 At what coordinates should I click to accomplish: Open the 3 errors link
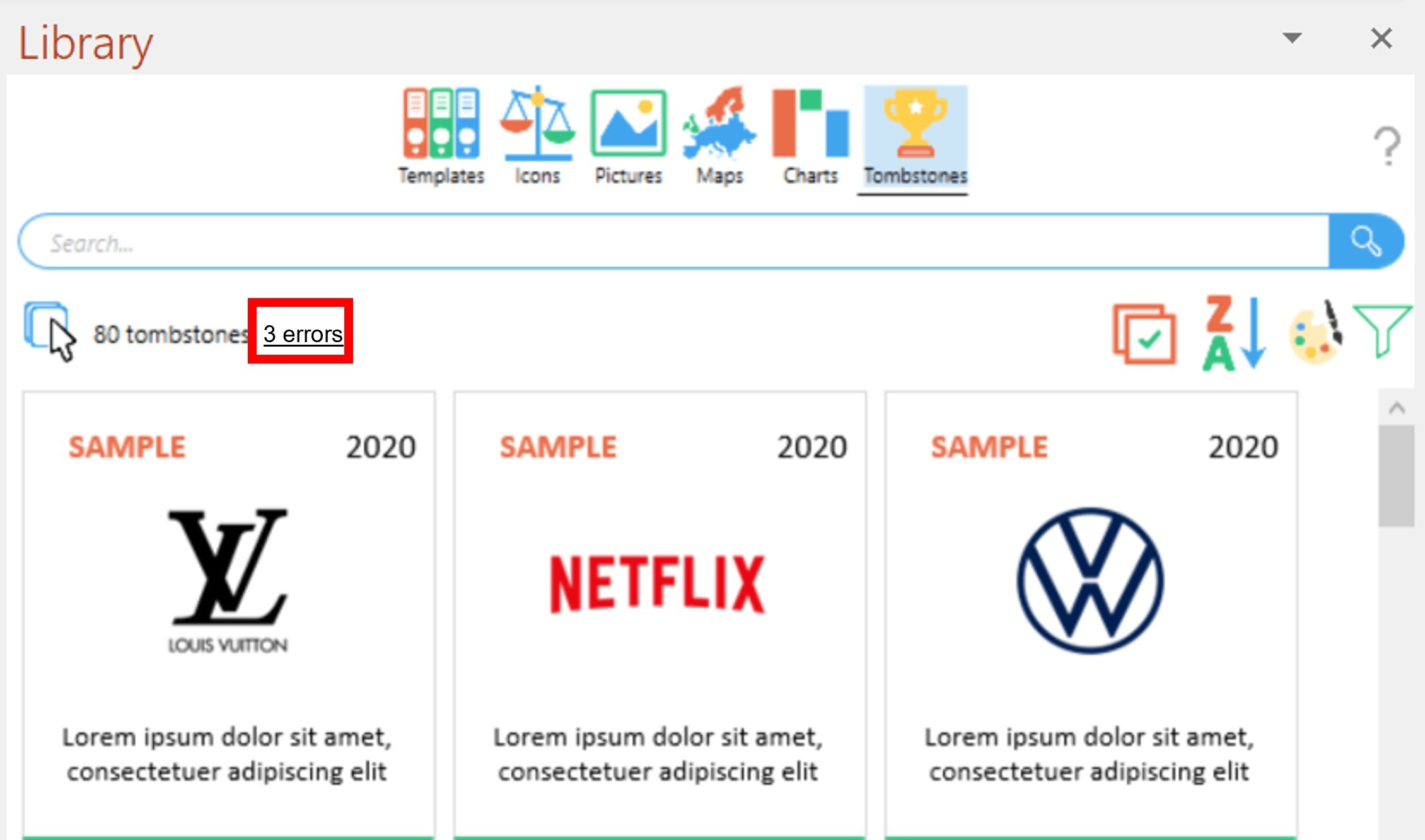click(303, 334)
